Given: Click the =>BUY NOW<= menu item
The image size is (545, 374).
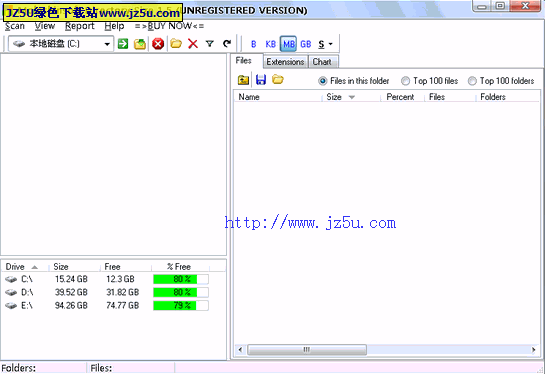Looking at the screenshot, I should (170, 26).
